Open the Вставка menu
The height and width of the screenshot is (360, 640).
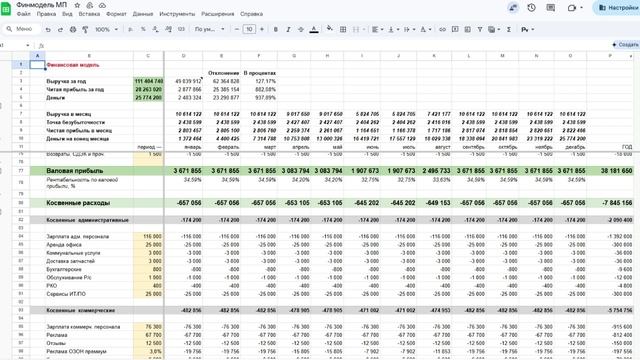click(89, 14)
